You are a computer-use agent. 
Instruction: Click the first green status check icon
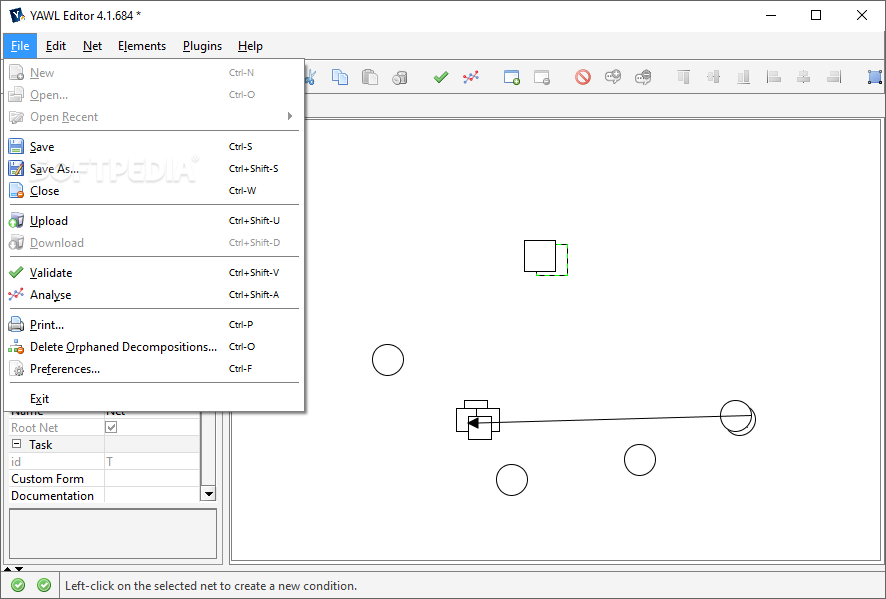pos(18,585)
